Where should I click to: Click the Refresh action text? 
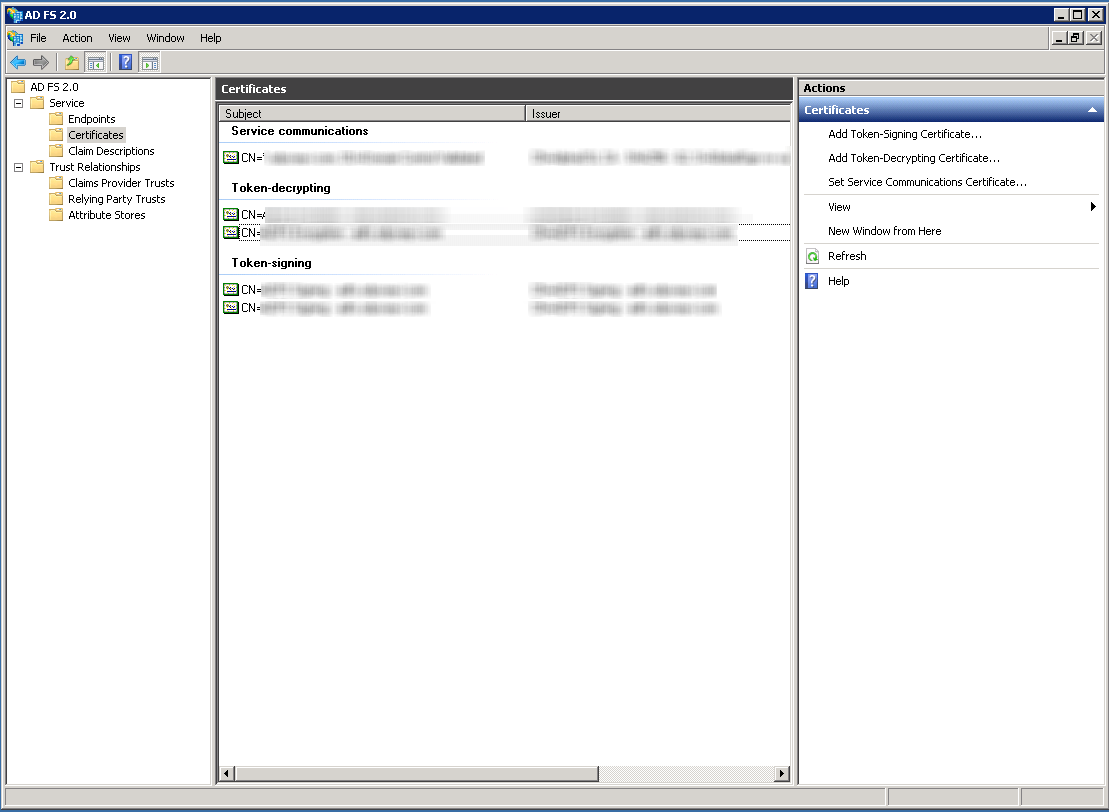click(x=847, y=256)
